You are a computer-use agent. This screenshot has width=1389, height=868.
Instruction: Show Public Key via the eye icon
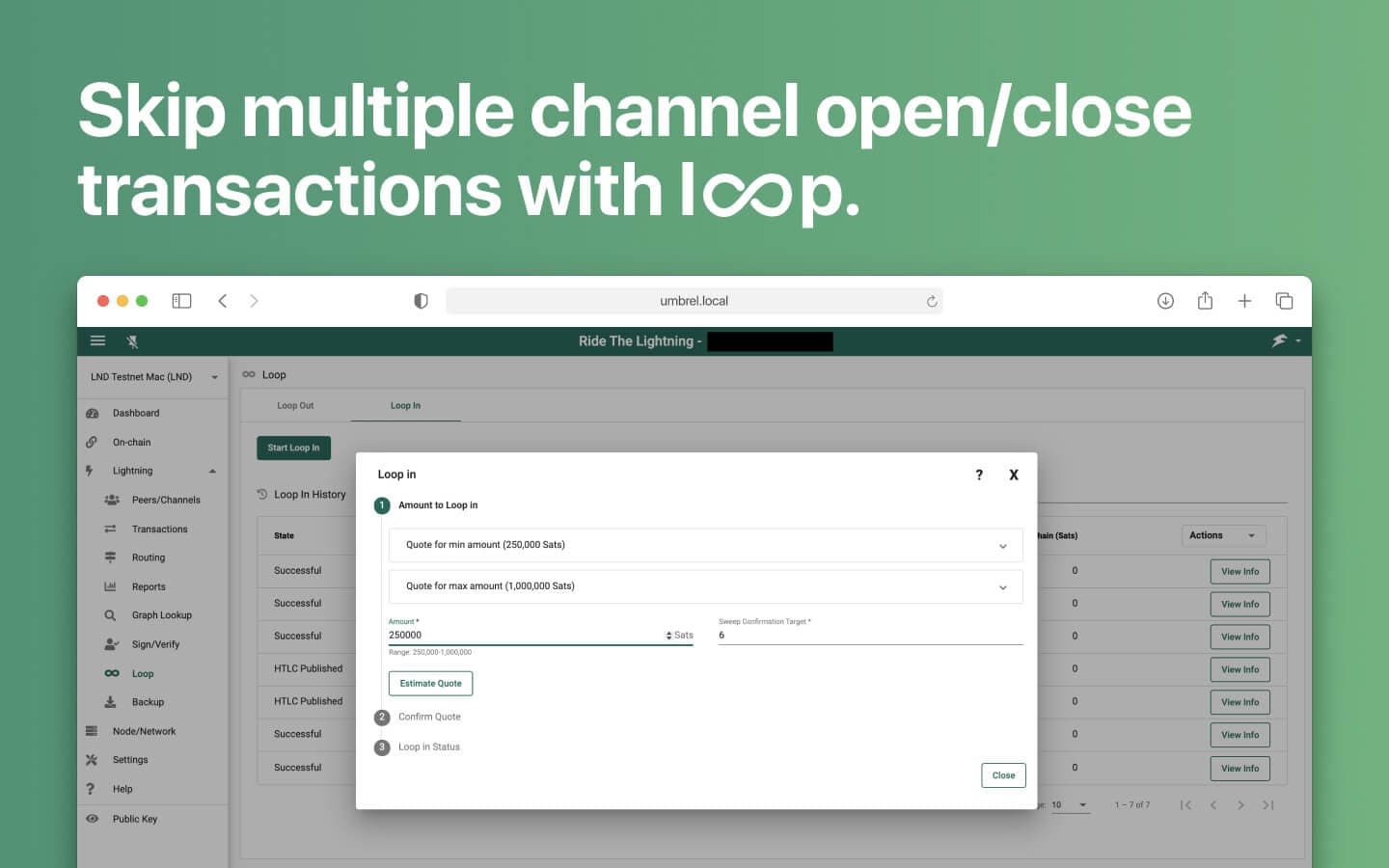[92, 819]
